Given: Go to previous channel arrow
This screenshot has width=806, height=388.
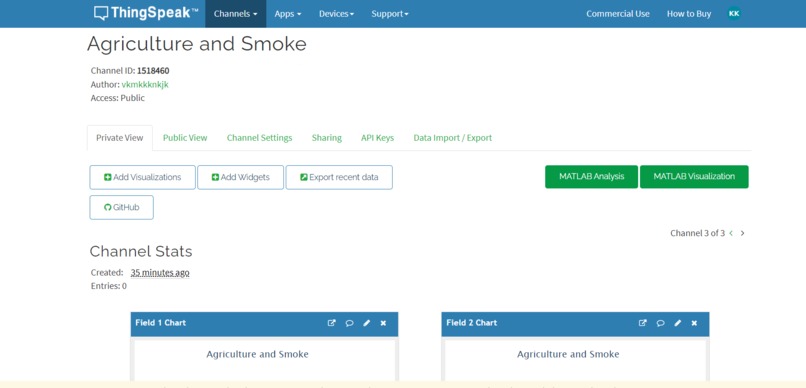Looking at the screenshot, I should click(x=731, y=233).
